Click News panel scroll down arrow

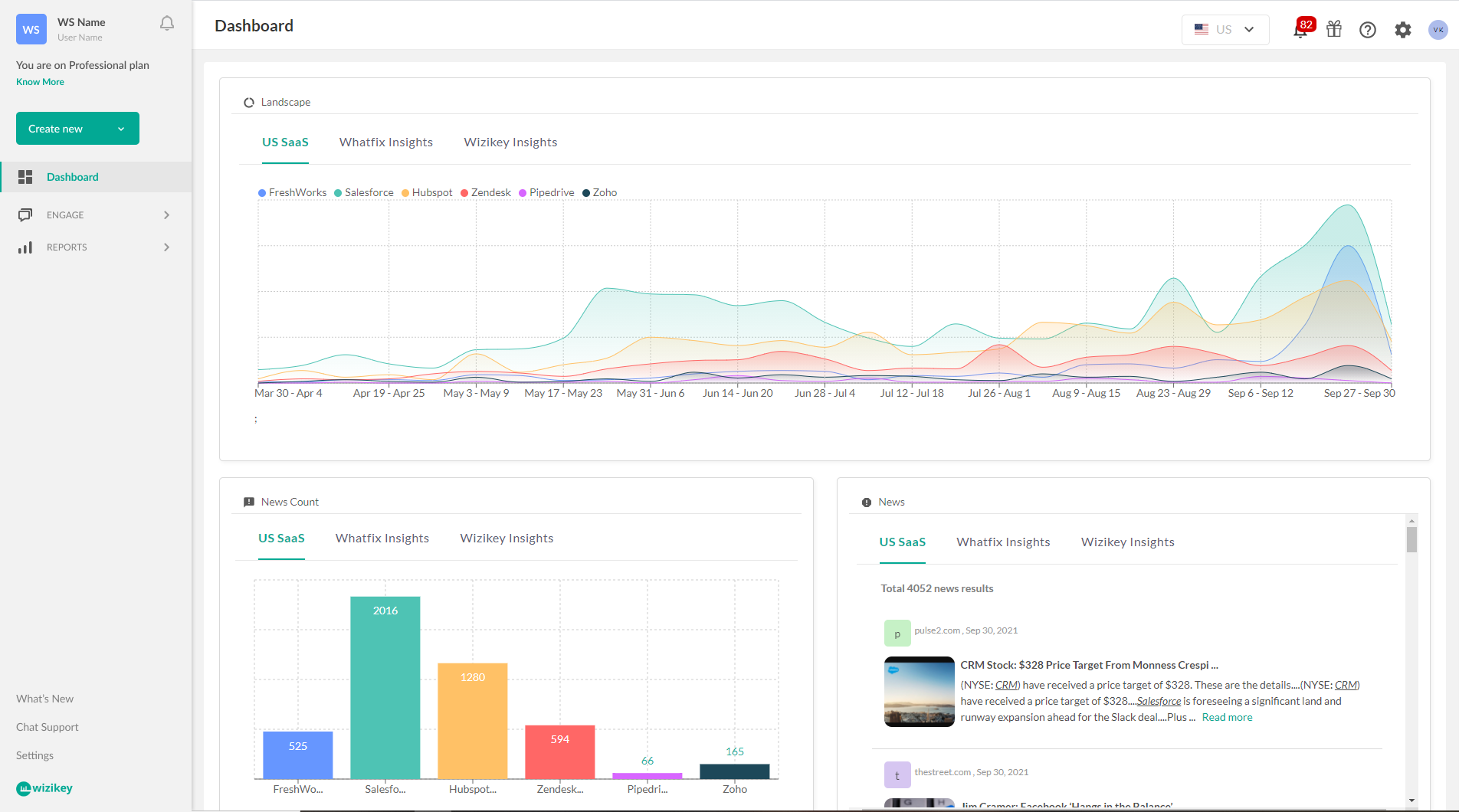(x=1411, y=801)
